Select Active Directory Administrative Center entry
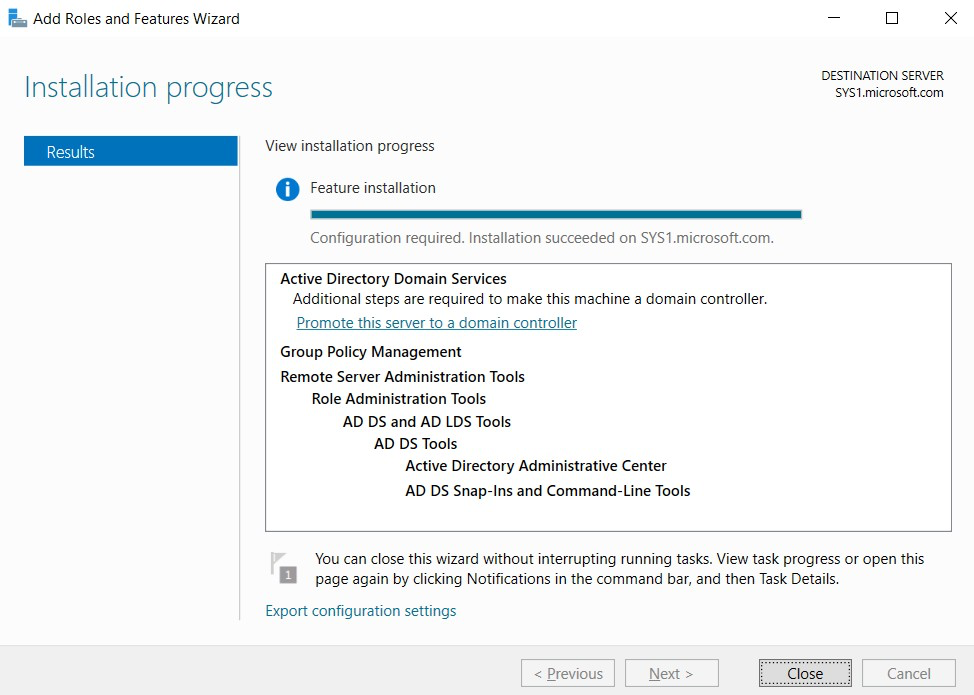Image resolution: width=974 pixels, height=695 pixels. pos(536,466)
